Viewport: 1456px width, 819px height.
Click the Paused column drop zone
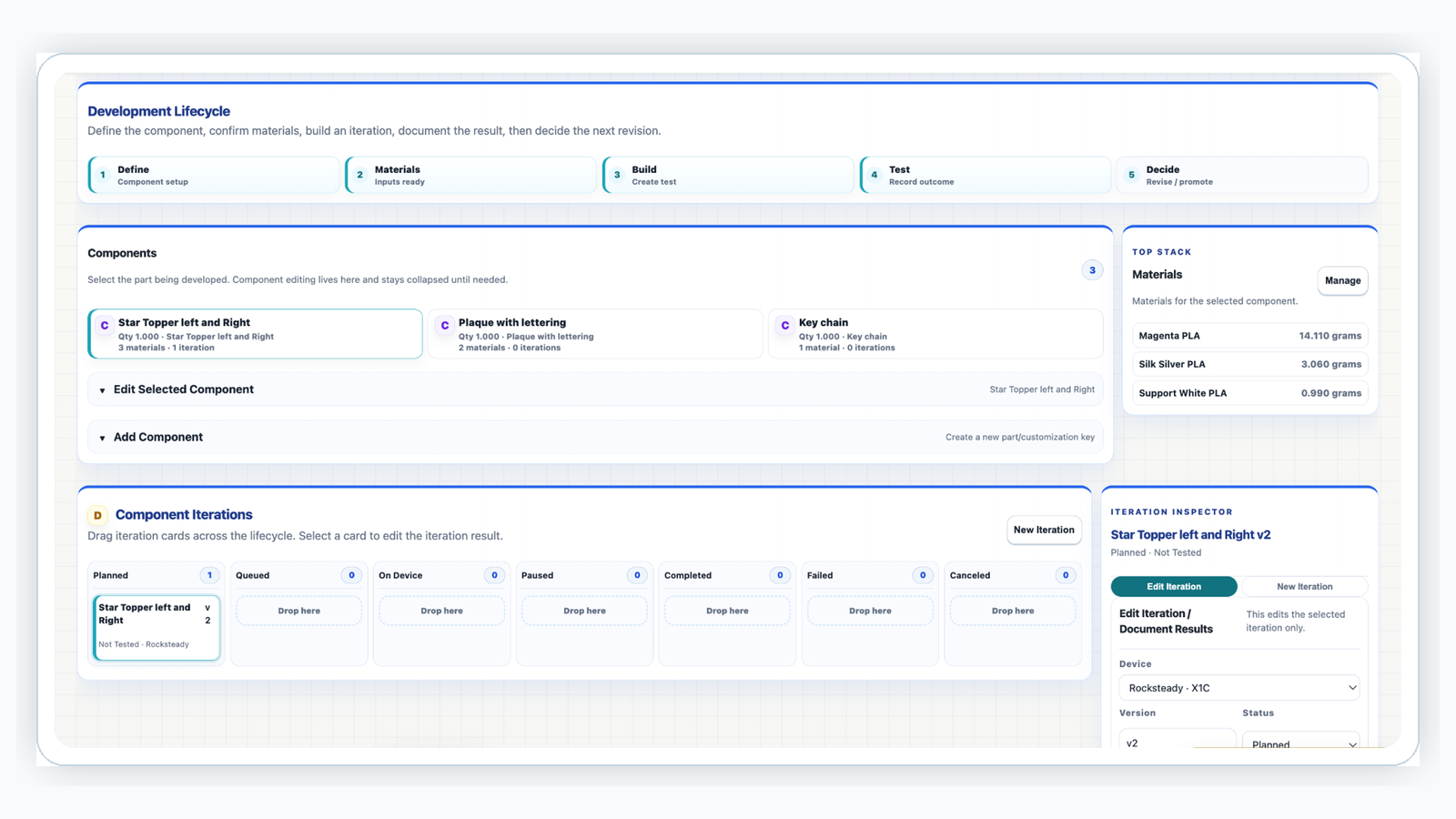tap(584, 611)
